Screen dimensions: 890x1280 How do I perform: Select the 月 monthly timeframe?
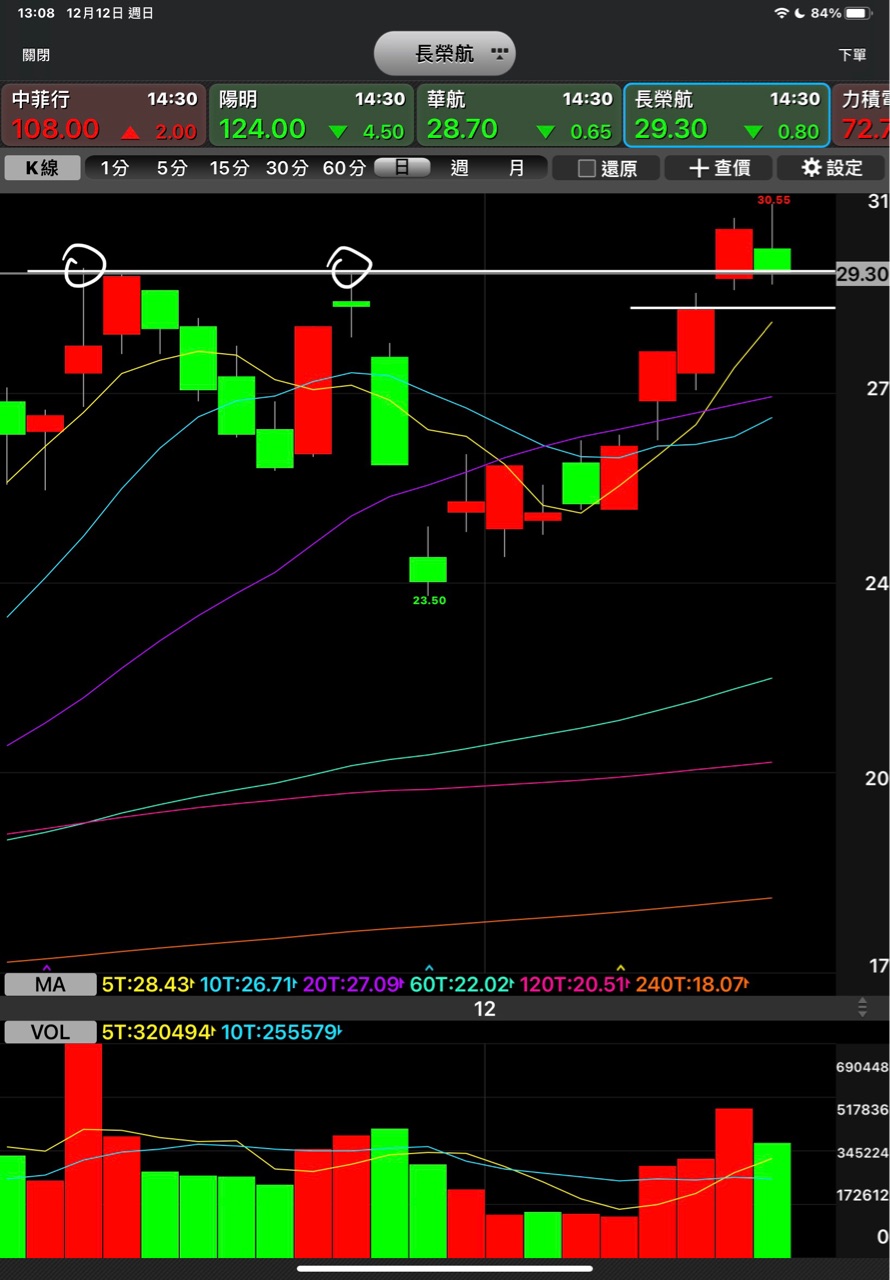(x=516, y=168)
